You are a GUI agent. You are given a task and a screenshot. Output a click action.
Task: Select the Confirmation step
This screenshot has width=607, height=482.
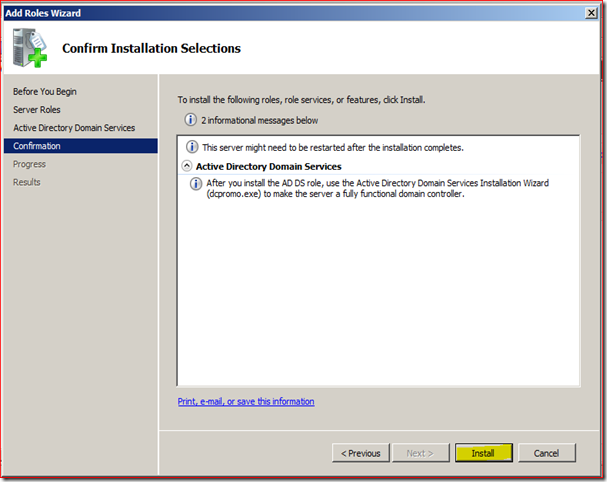(x=81, y=146)
